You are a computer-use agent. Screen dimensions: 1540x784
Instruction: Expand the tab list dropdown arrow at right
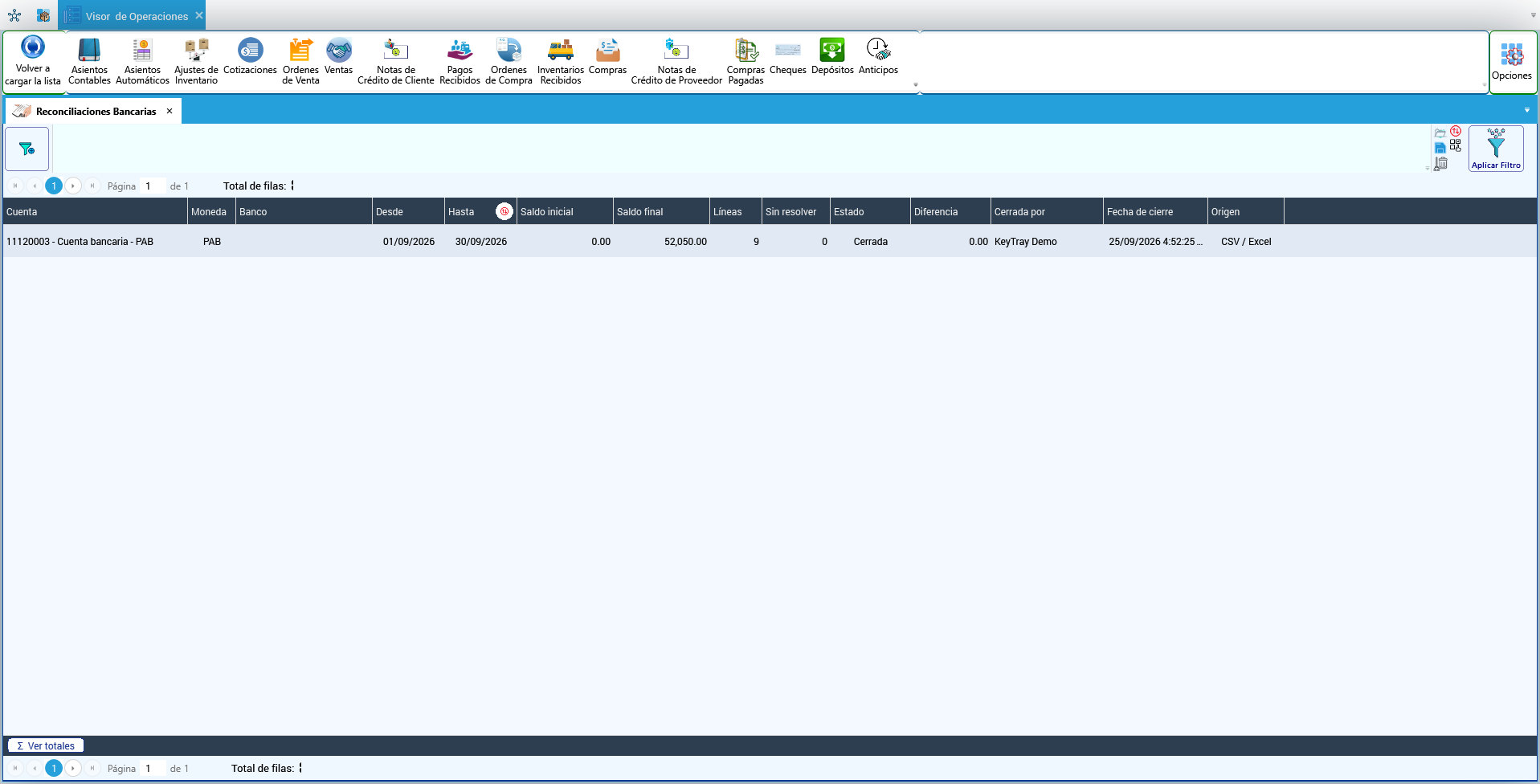(1527, 110)
